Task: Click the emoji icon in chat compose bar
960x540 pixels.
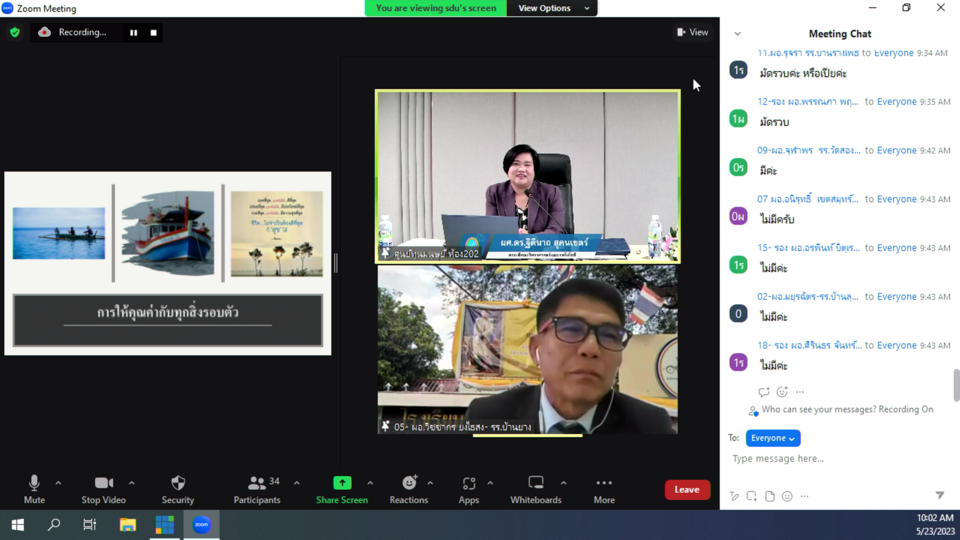Action: click(x=787, y=496)
